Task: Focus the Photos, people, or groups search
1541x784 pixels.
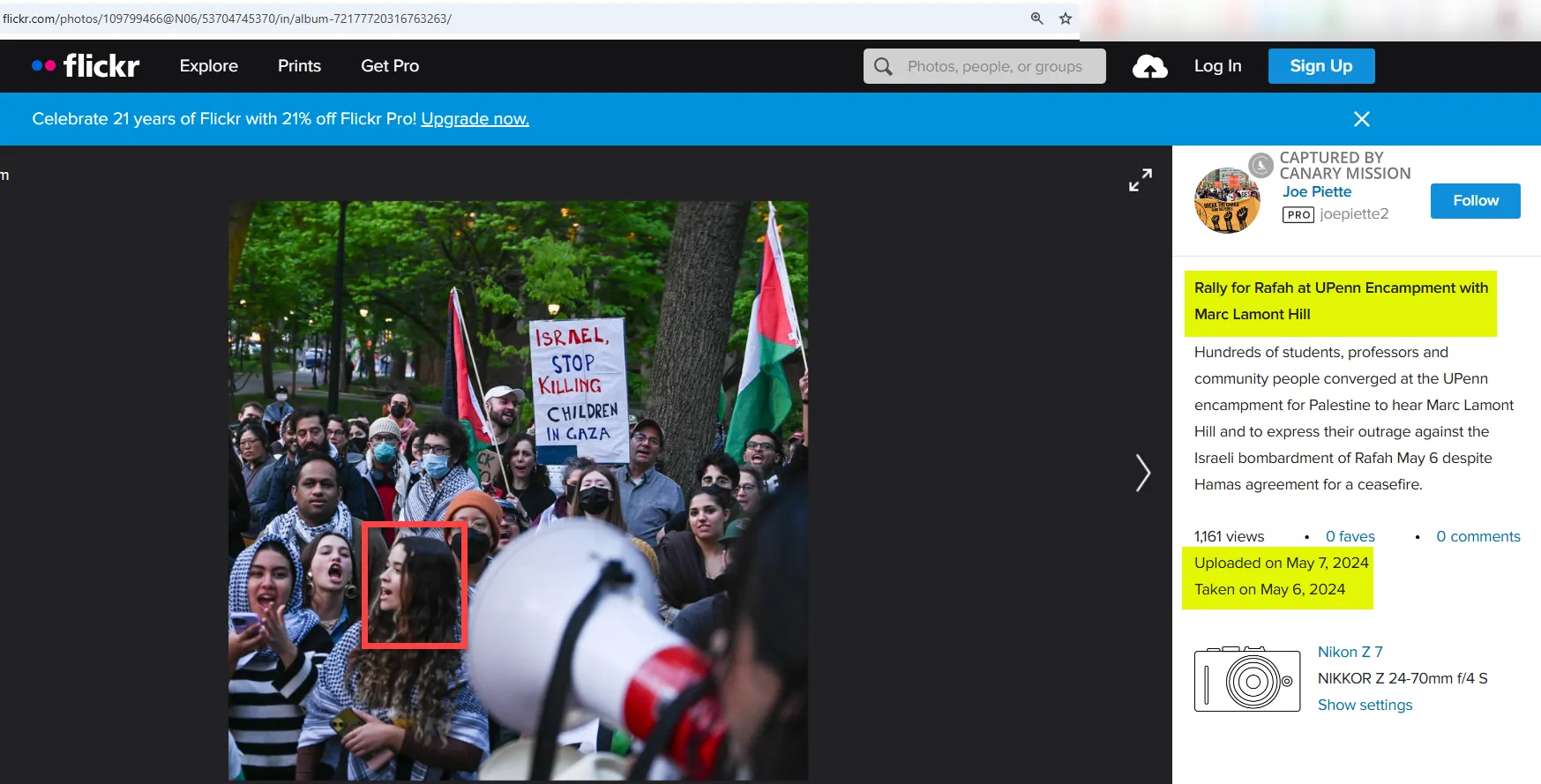Action: 994,66
